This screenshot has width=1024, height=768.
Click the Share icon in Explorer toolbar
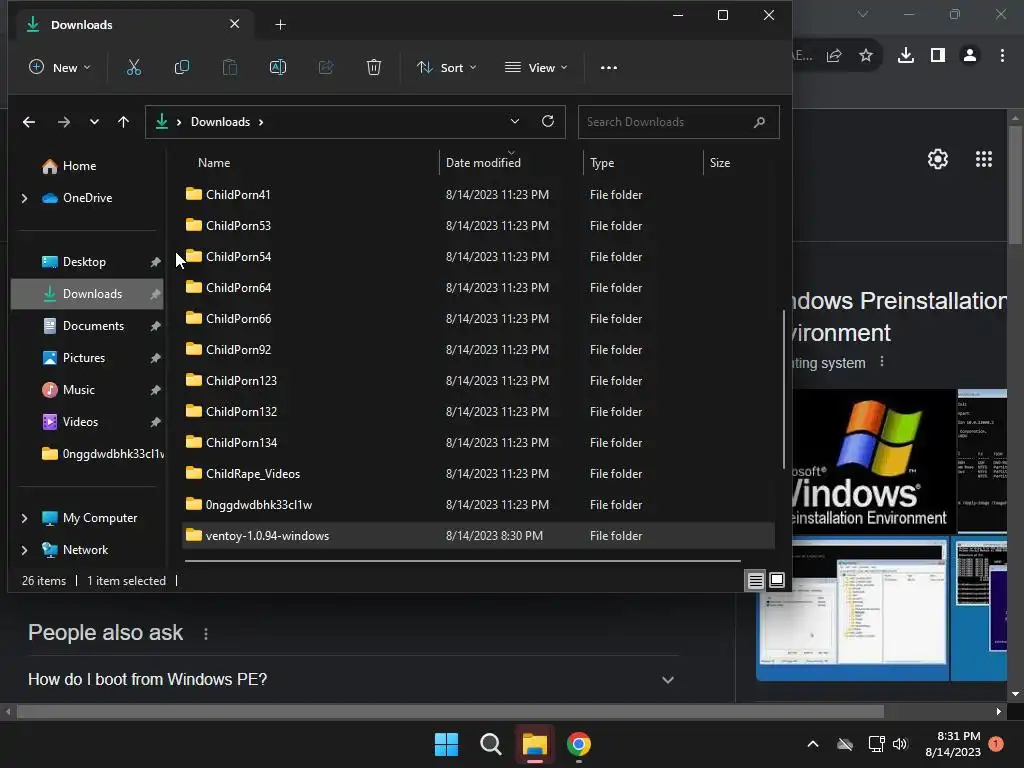tap(326, 67)
